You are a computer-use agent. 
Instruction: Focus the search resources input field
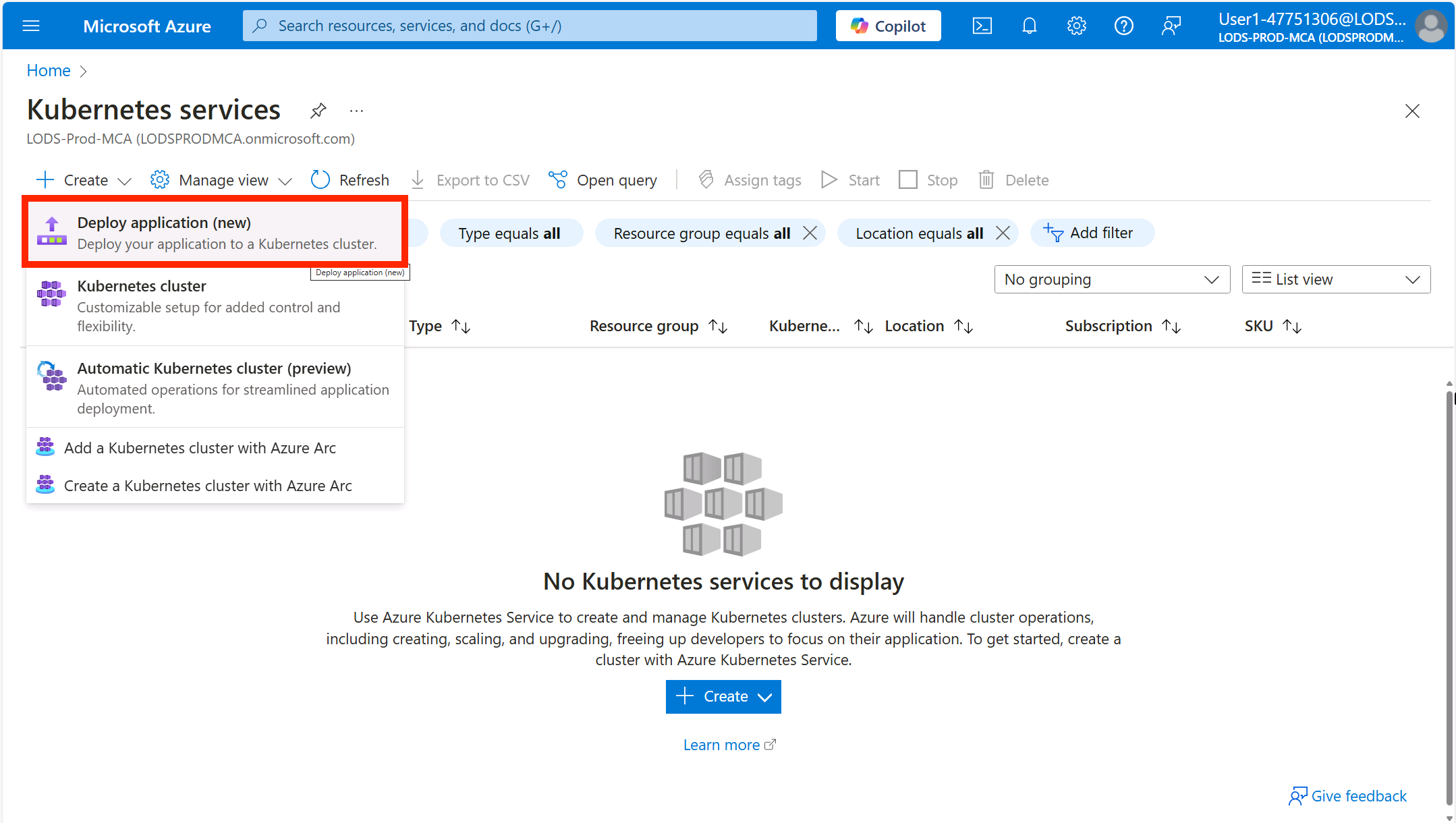coord(530,26)
